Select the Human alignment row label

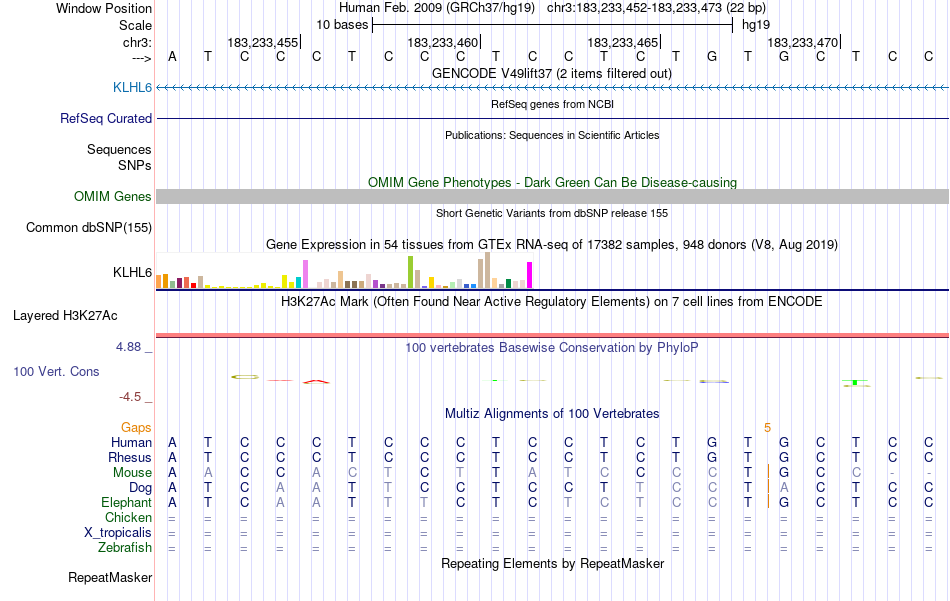pos(131,442)
